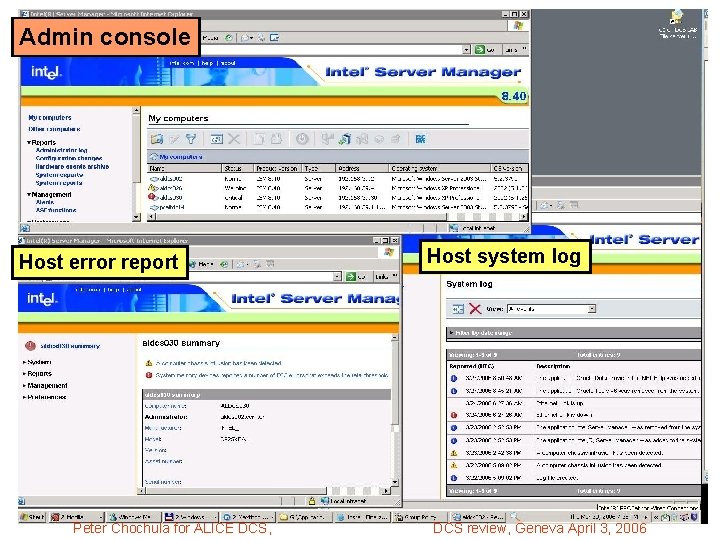Click the add computer icon in My computers toolbar
The image size is (720, 540).
coord(157,139)
